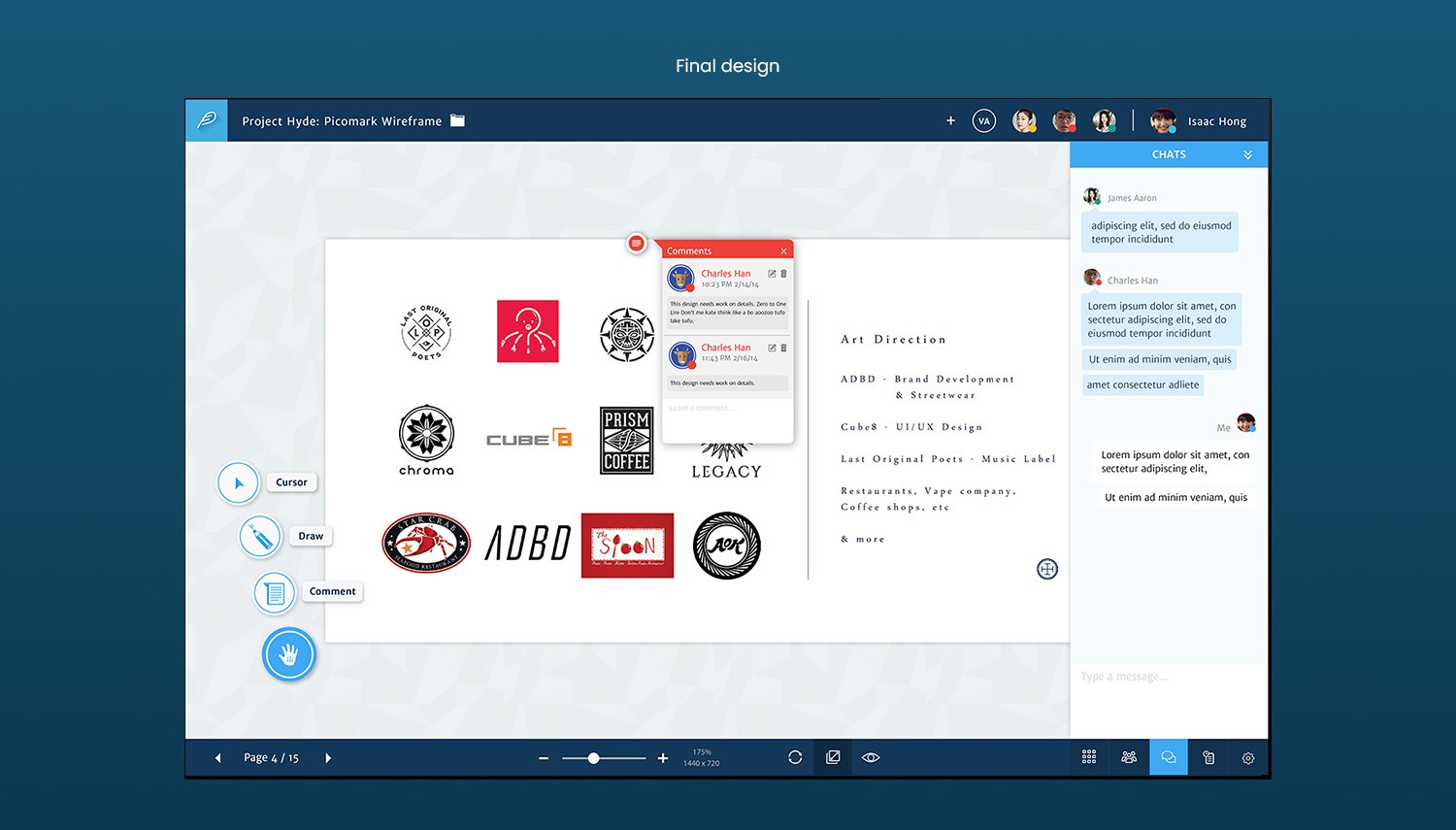1456x830 pixels.
Task: Edit Charles Han's 10:23 PM comment
Action: pos(773,274)
